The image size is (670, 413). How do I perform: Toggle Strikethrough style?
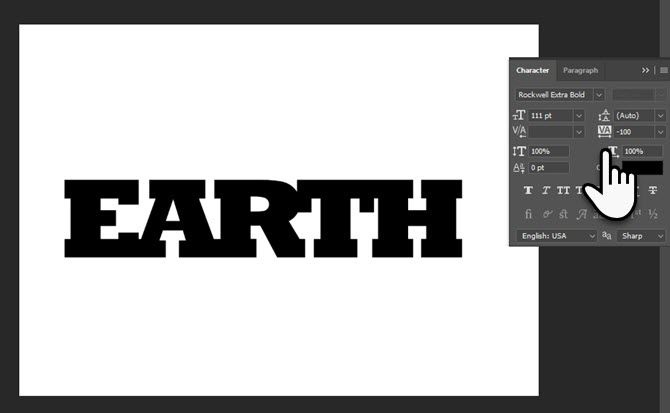pos(652,190)
